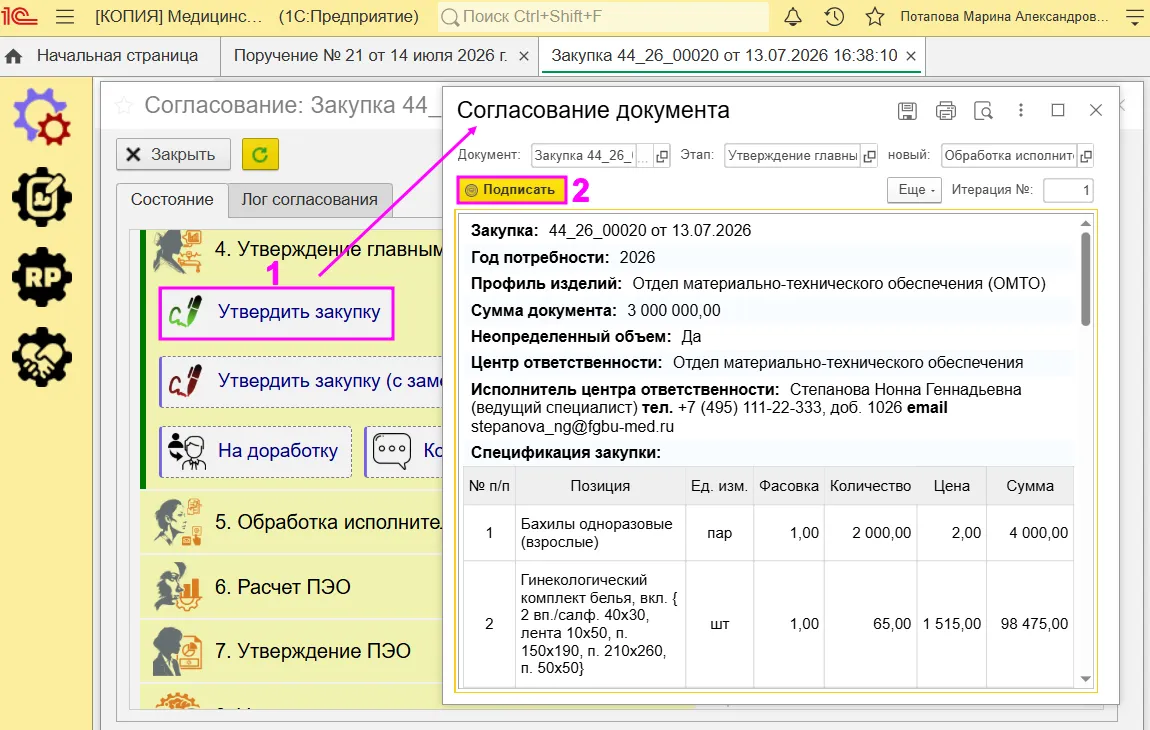
Task: Click cell Бахилы одноразовые (взрослые)
Action: (600, 533)
